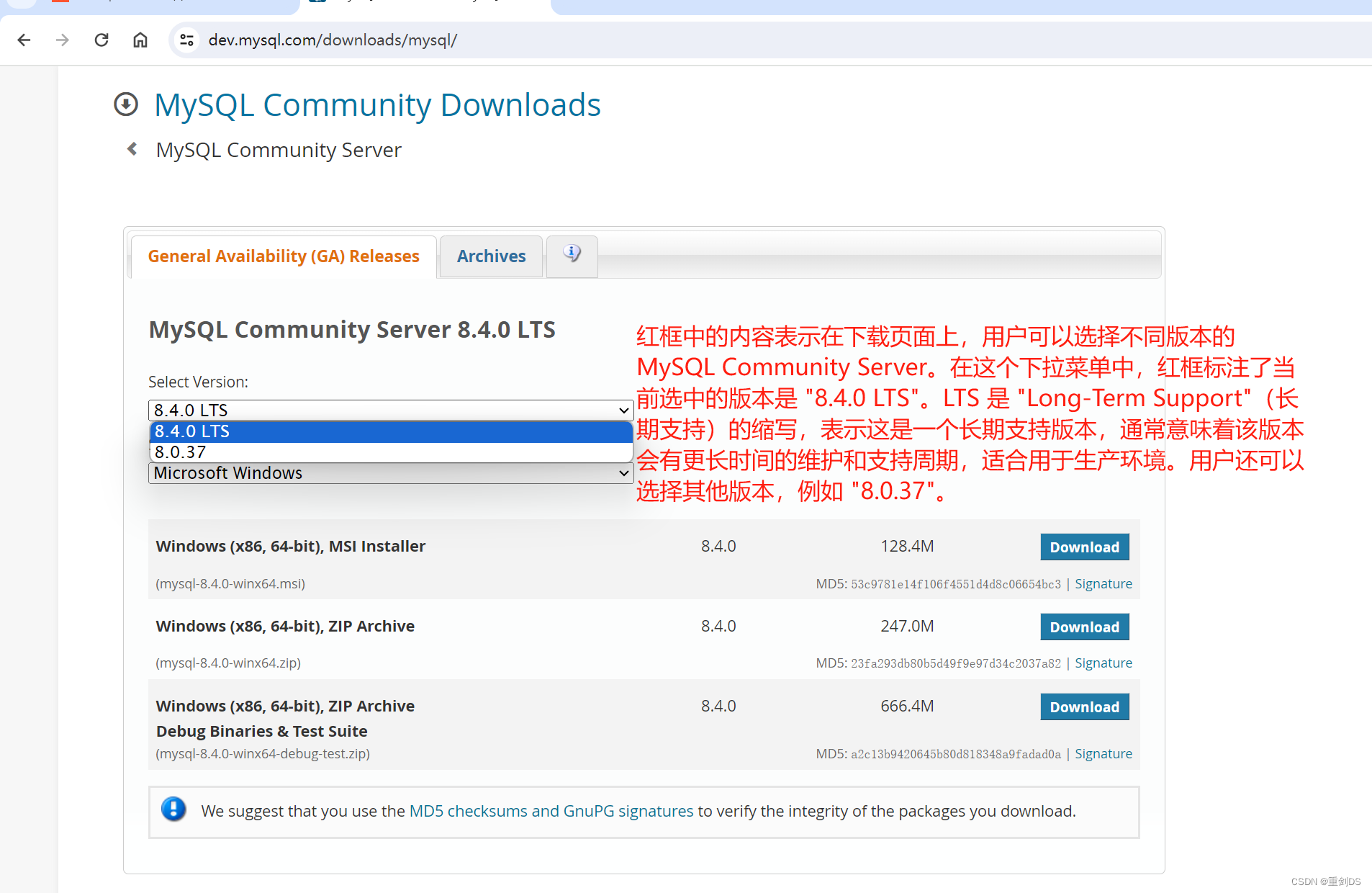Reload the page with refresh icon

(101, 40)
